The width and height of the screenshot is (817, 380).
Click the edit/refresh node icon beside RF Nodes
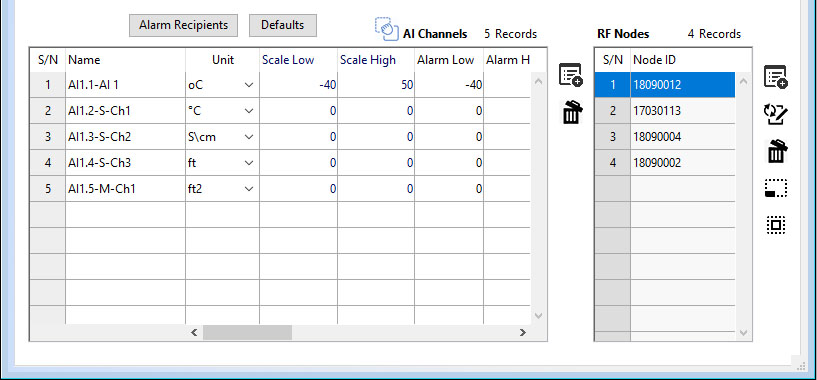pos(775,115)
